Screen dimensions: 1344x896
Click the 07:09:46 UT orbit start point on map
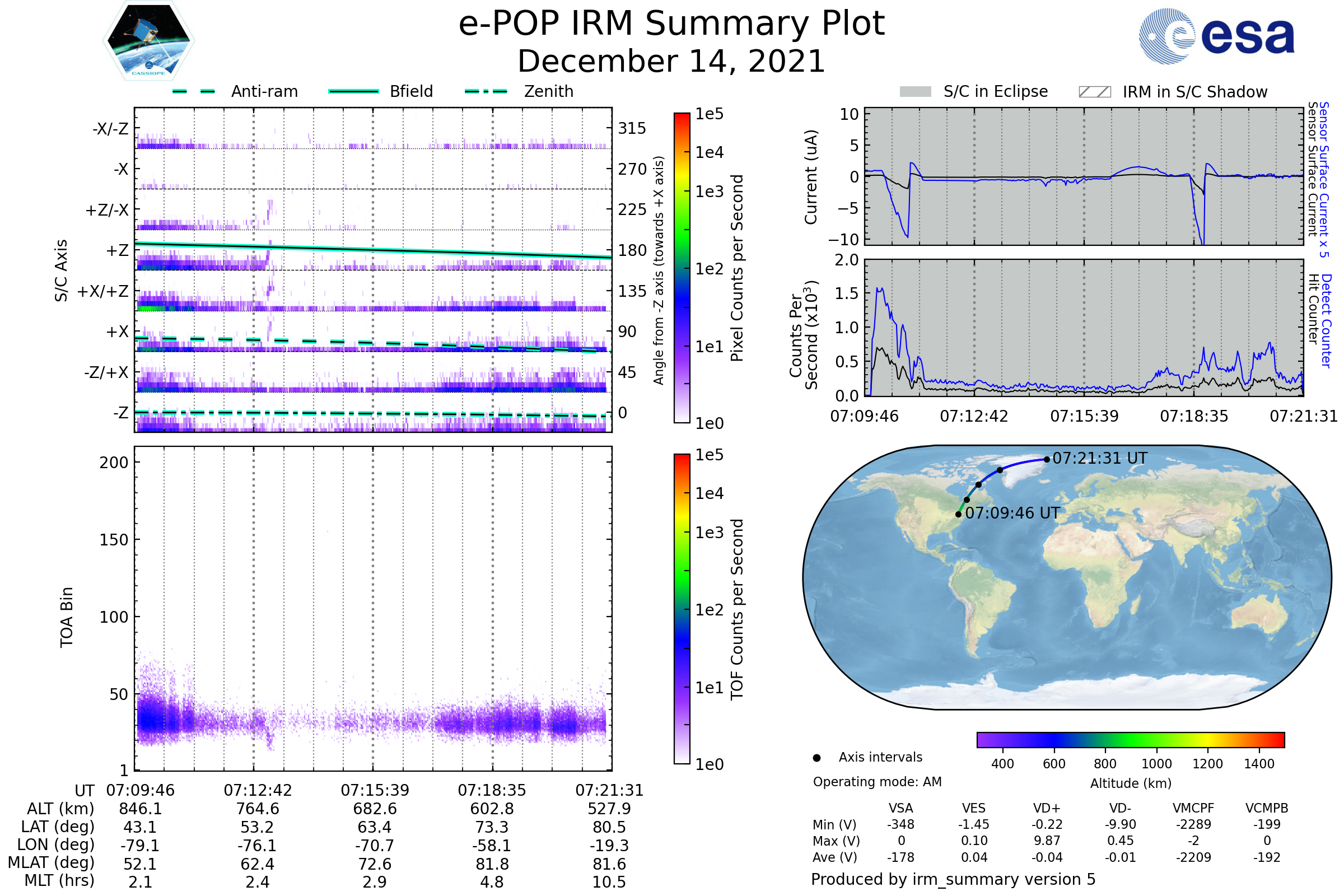[958, 514]
